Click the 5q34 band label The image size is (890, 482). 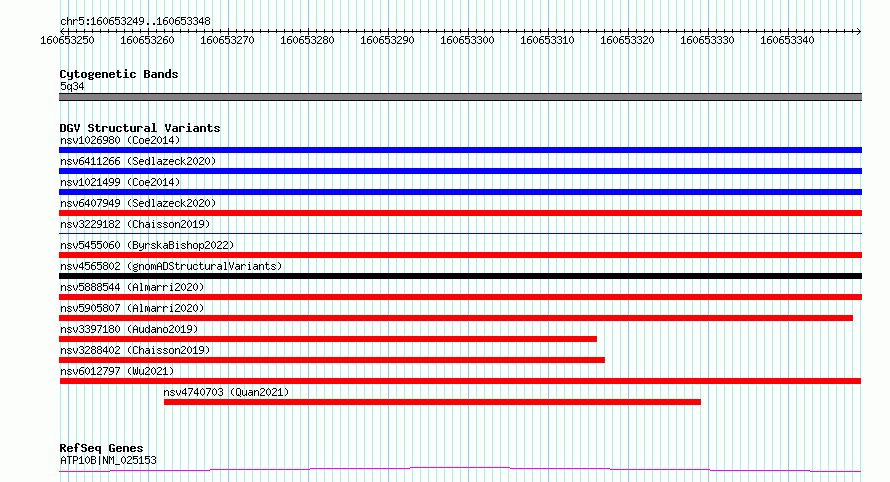[72, 86]
